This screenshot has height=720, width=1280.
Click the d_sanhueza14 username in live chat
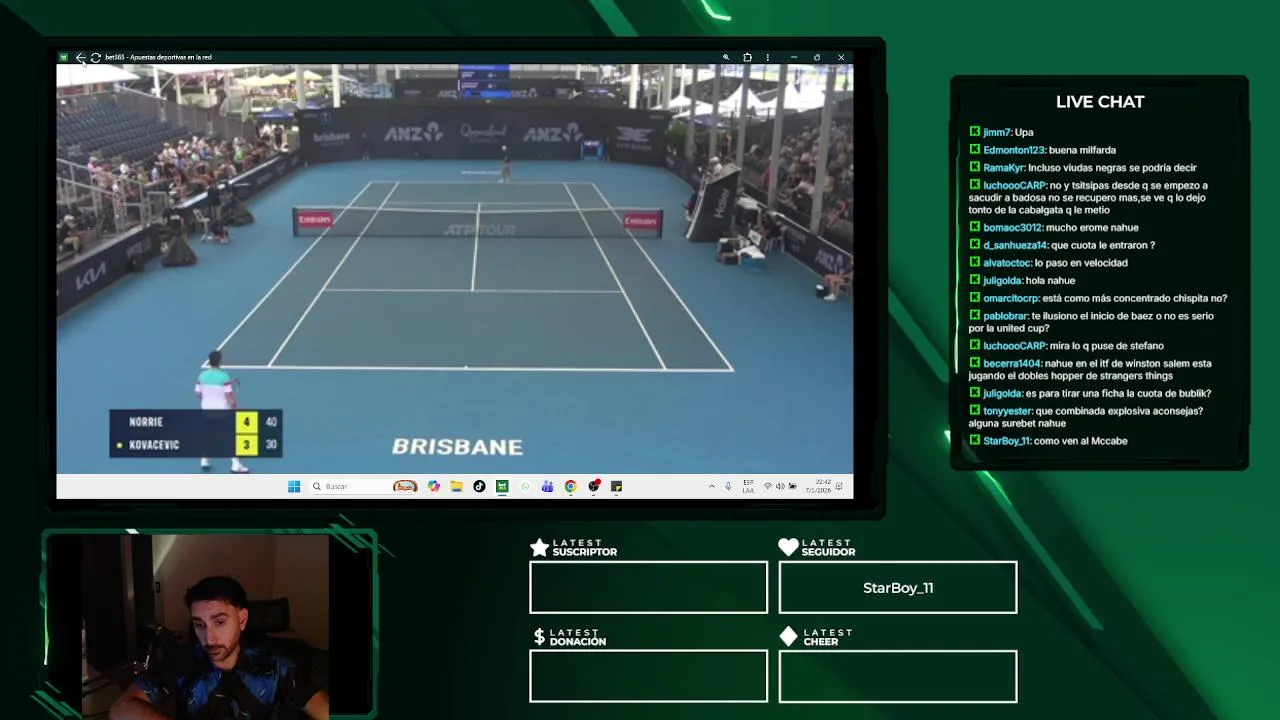click(1015, 245)
